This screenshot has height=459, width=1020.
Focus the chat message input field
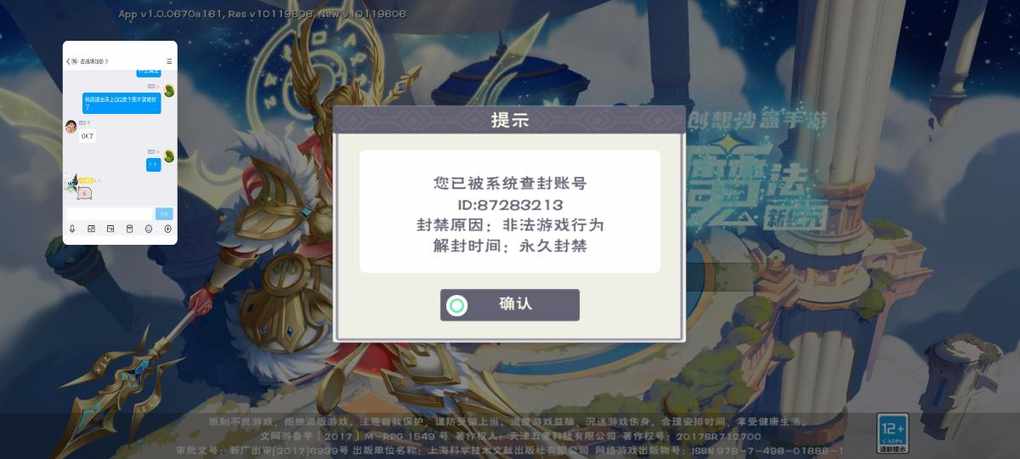109,214
